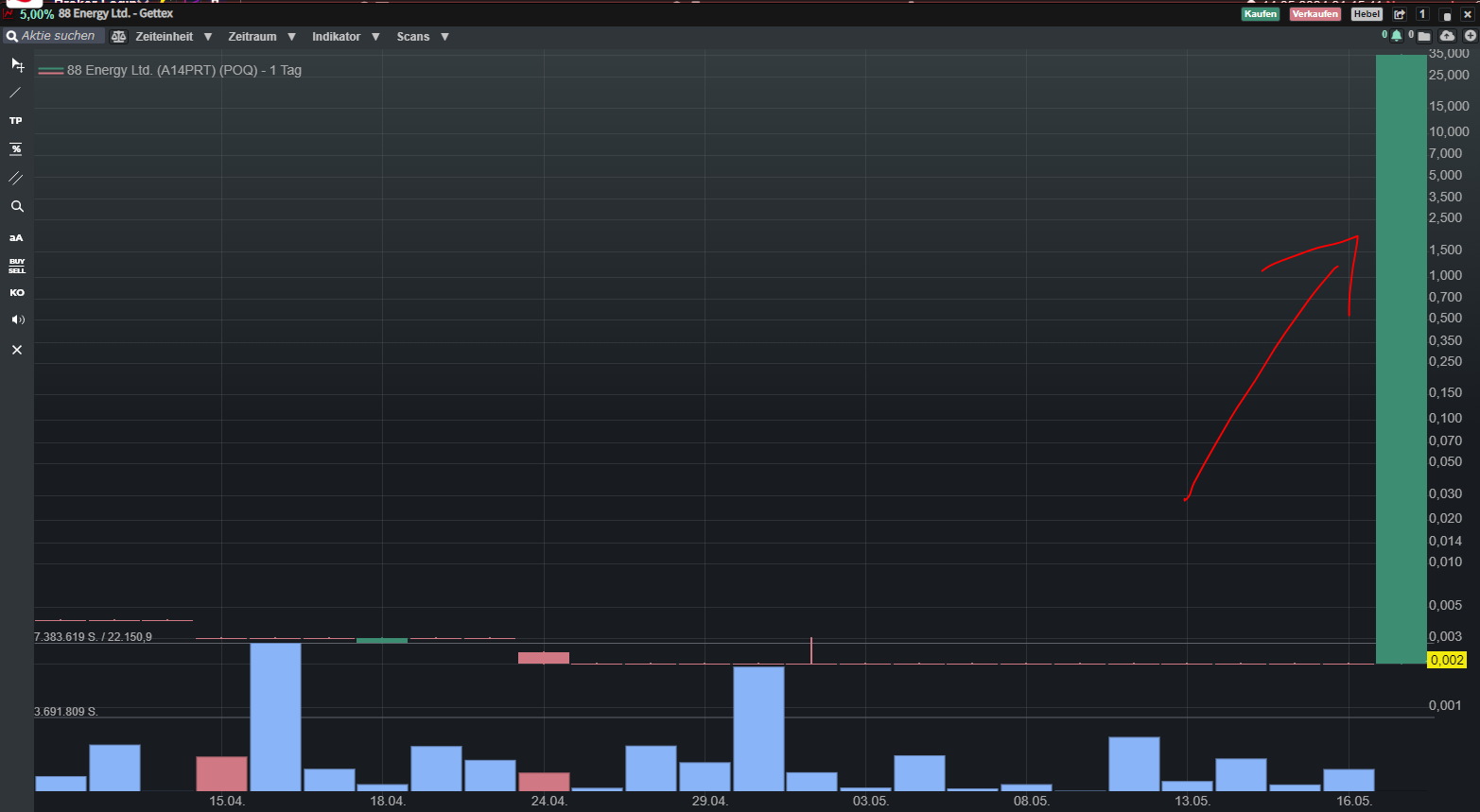Toggle the sound speaker icon
Viewport: 1480px width, 812px height.
coord(16,320)
